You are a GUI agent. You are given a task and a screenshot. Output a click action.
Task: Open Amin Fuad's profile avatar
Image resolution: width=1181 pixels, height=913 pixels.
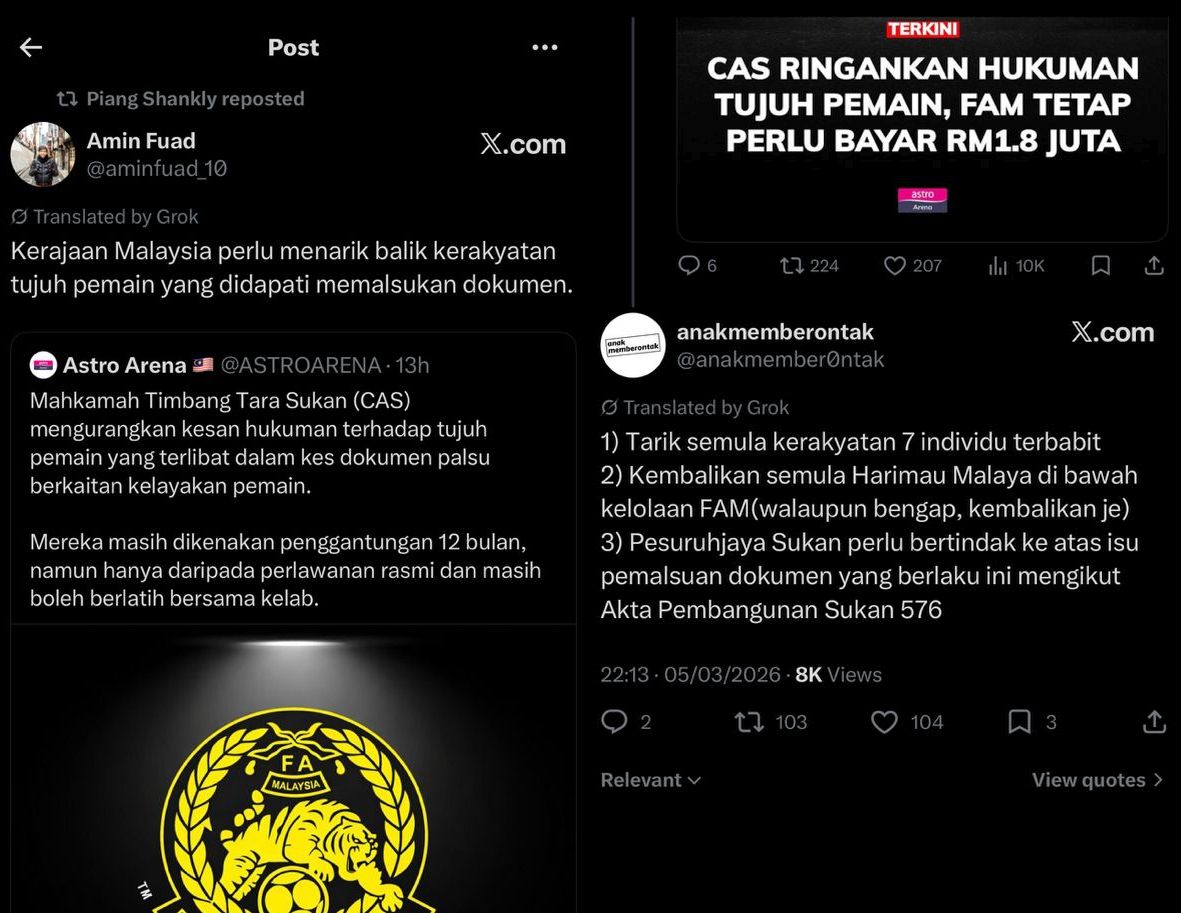tap(43, 154)
